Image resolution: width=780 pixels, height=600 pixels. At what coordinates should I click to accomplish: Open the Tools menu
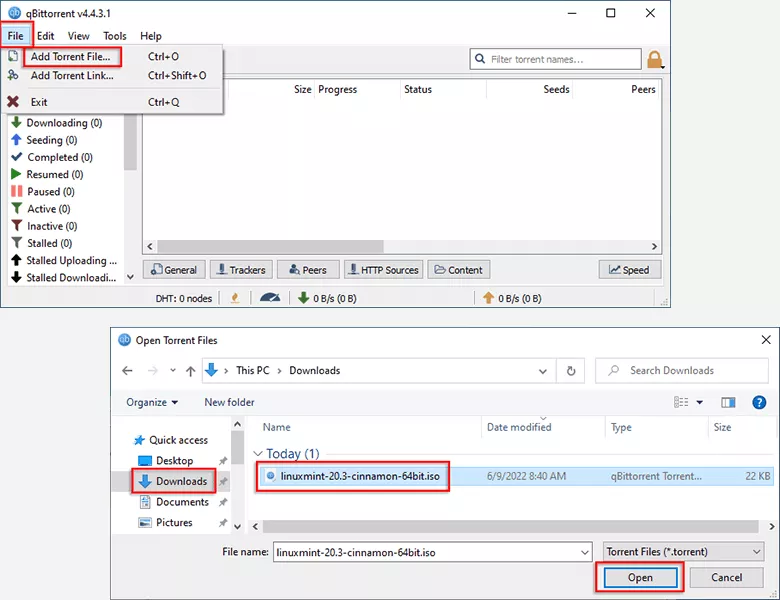coord(115,36)
